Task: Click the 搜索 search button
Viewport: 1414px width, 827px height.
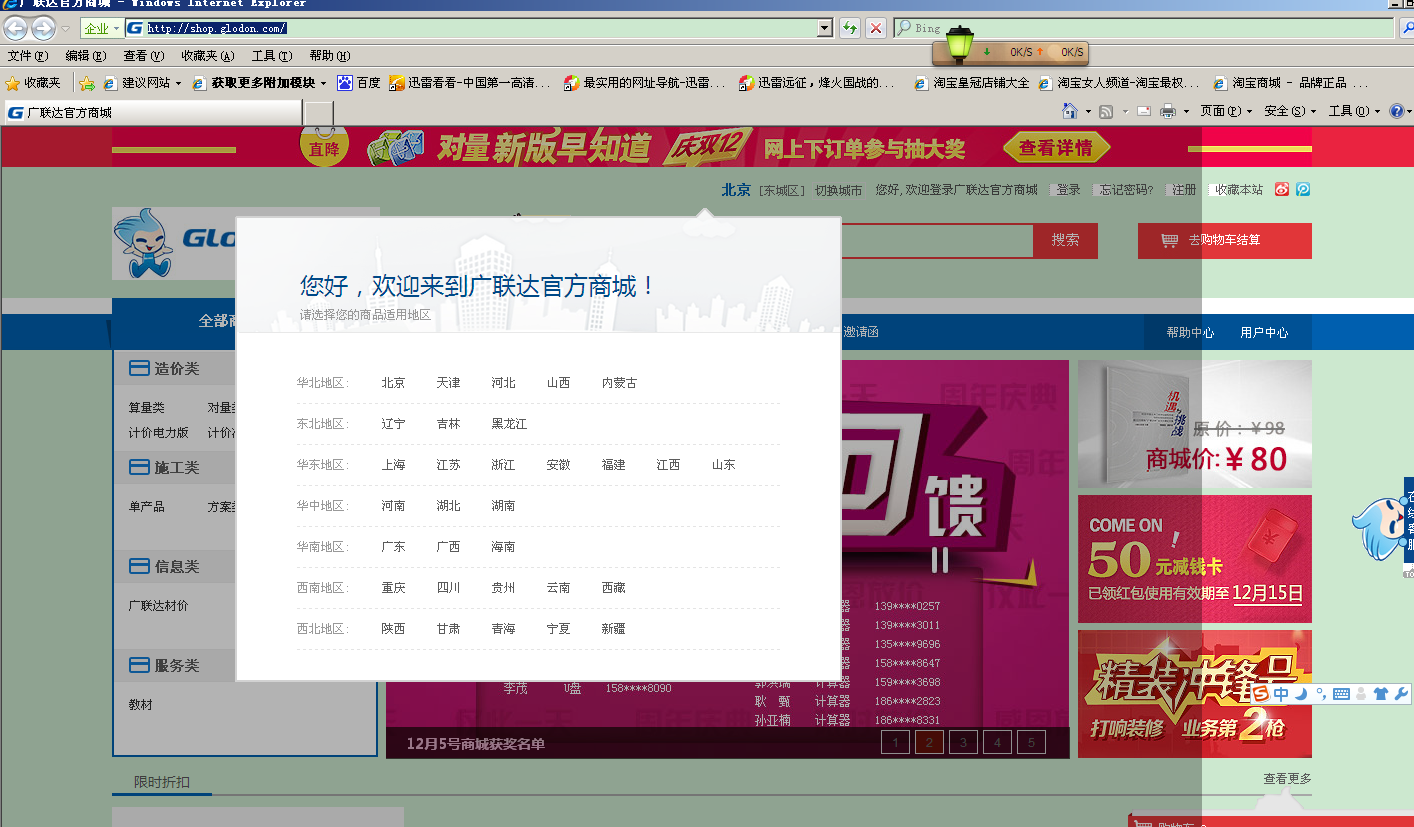Action: pos(1065,241)
